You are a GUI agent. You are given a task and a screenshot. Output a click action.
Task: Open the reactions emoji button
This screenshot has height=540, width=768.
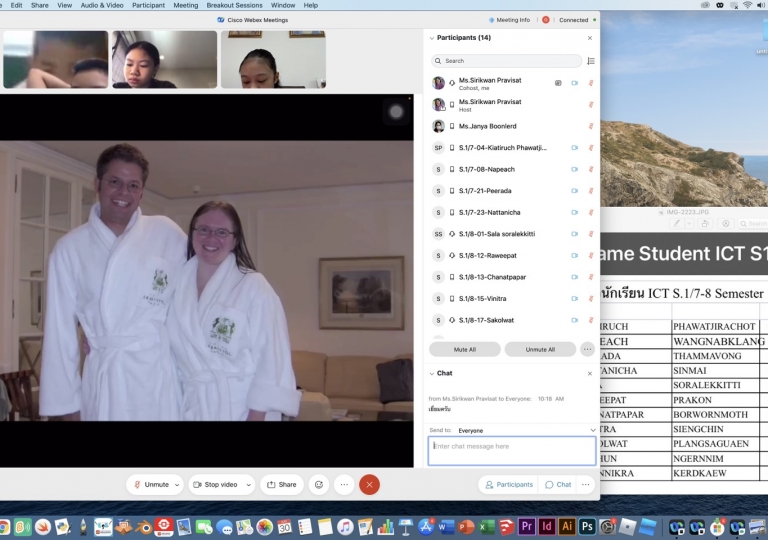click(319, 485)
